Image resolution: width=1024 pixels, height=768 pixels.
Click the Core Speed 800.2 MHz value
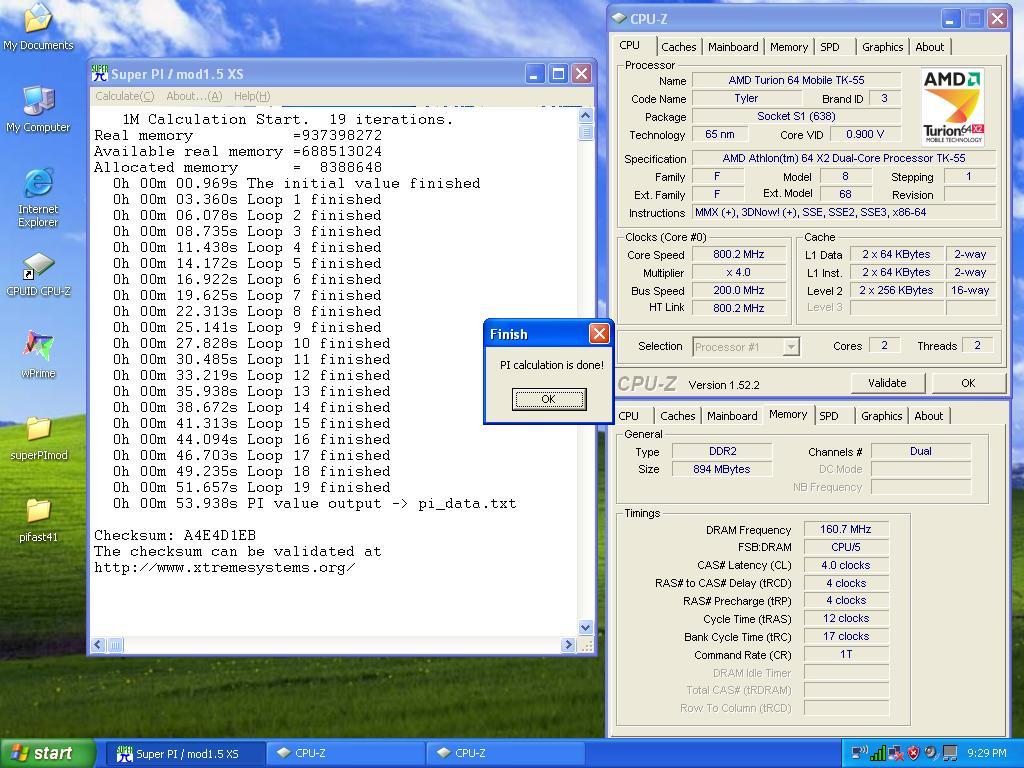[738, 254]
